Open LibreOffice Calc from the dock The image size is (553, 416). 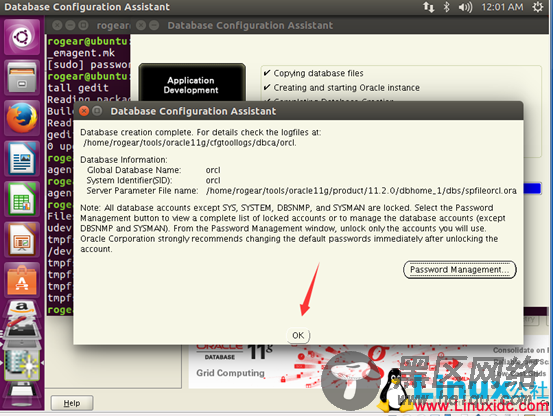pos(22,199)
